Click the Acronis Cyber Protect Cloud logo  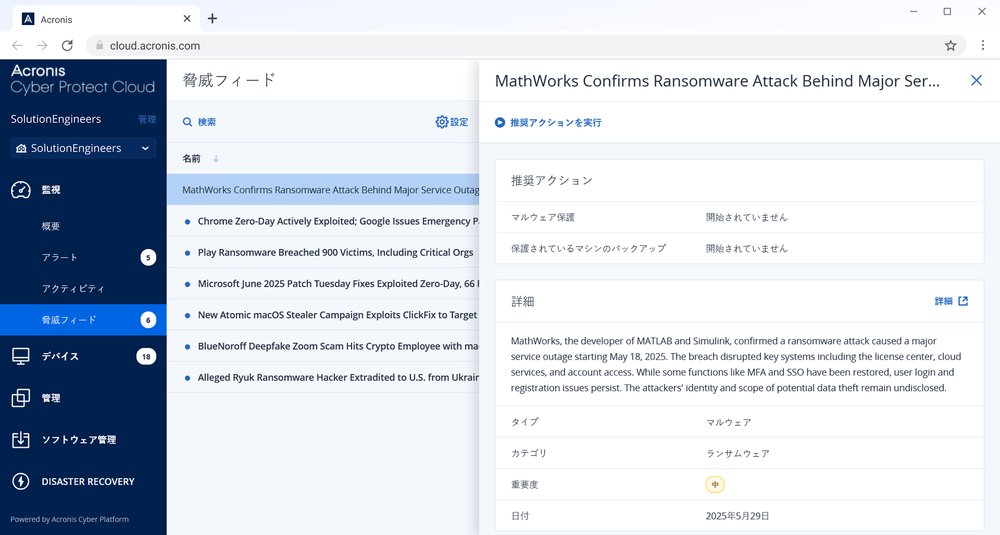pyautogui.click(x=82, y=79)
